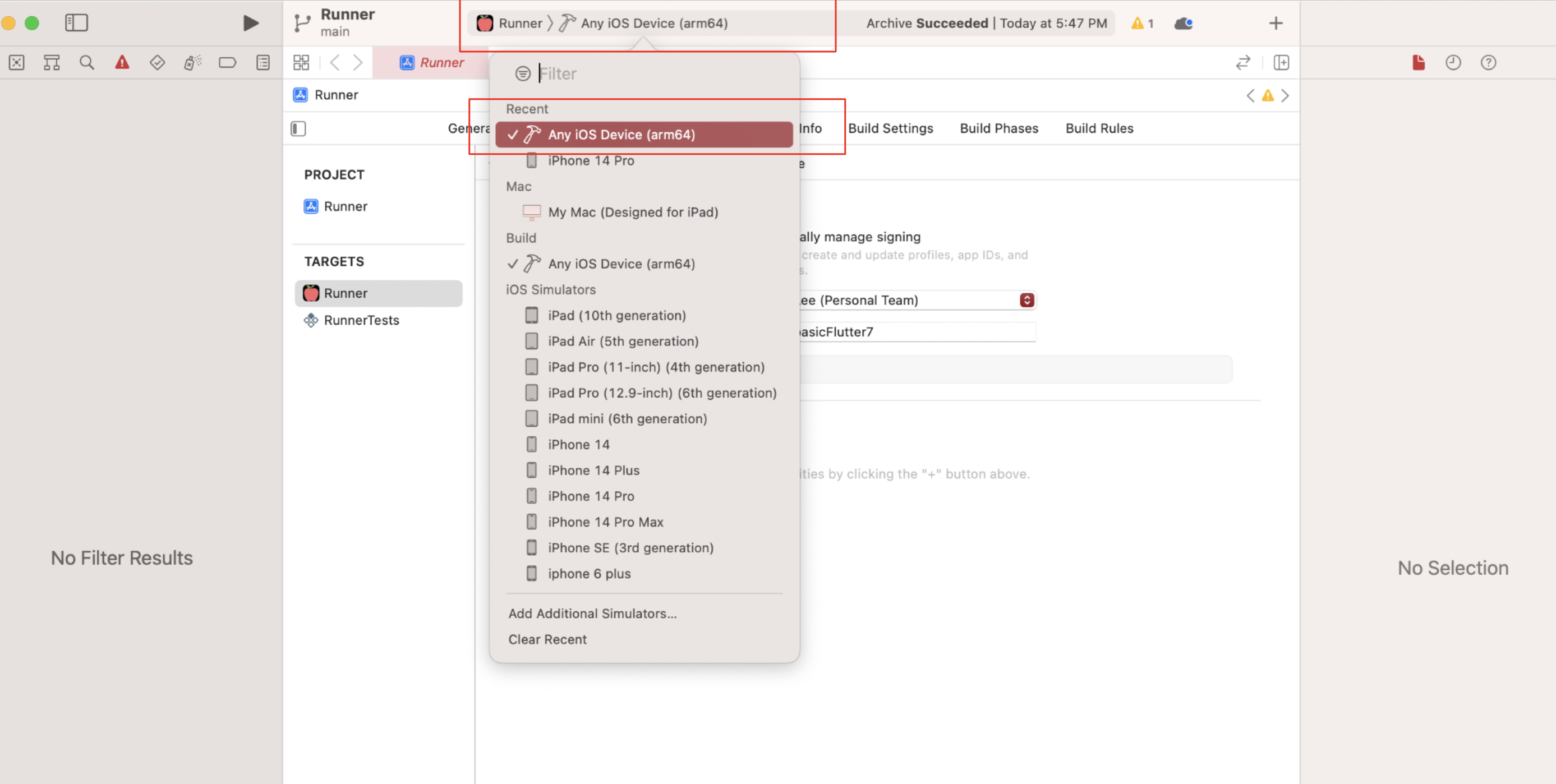The height and width of the screenshot is (784, 1556).
Task: Switch to the Build Settings tab
Action: tap(890, 128)
